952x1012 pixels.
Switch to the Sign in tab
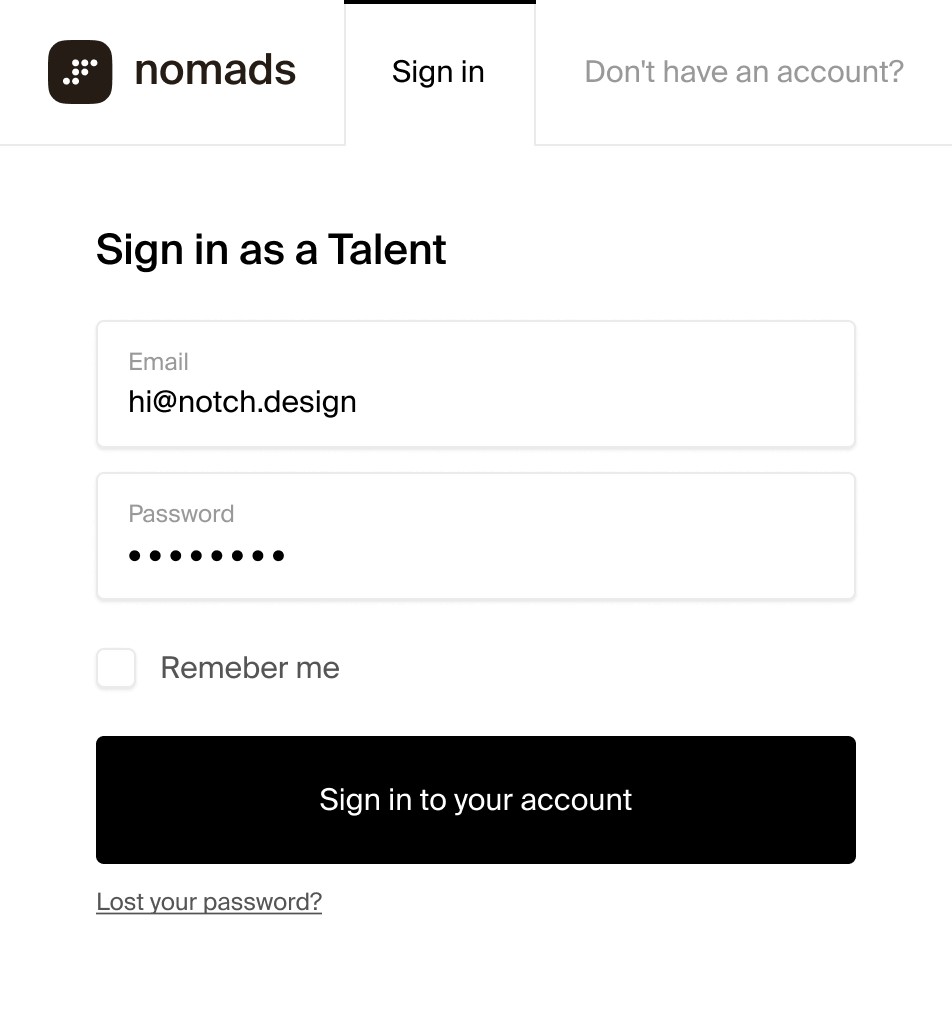pyautogui.click(x=440, y=72)
